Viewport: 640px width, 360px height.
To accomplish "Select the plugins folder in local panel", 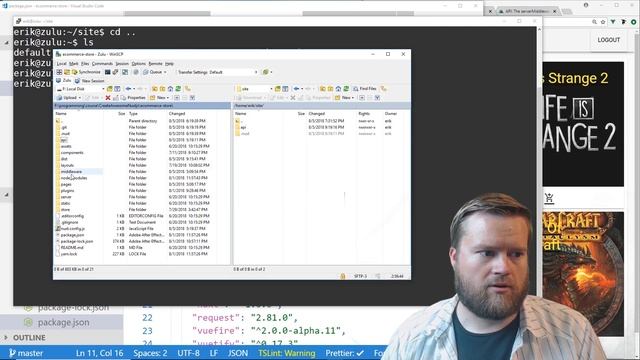I will [x=67, y=191].
